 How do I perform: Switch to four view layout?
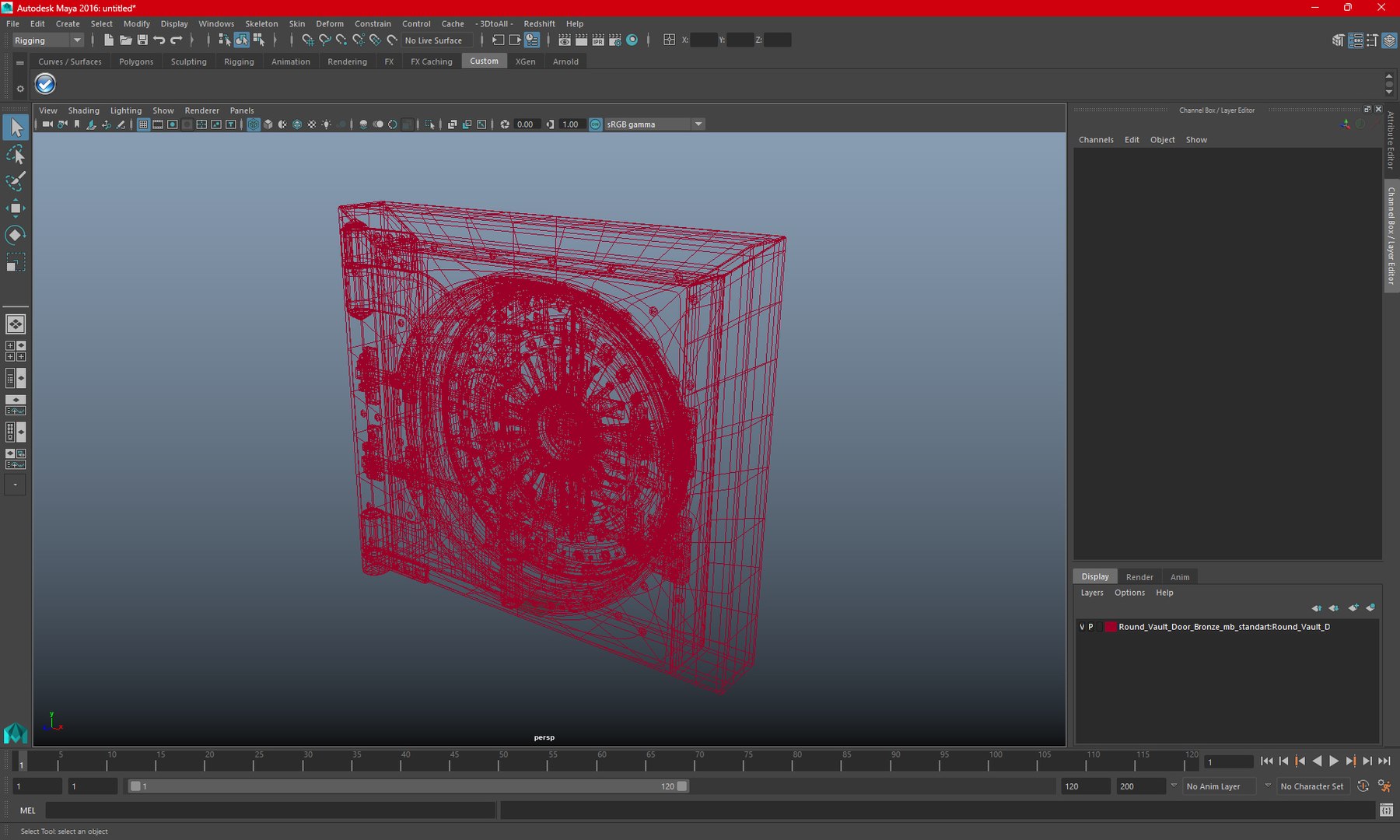pyautogui.click(x=16, y=351)
